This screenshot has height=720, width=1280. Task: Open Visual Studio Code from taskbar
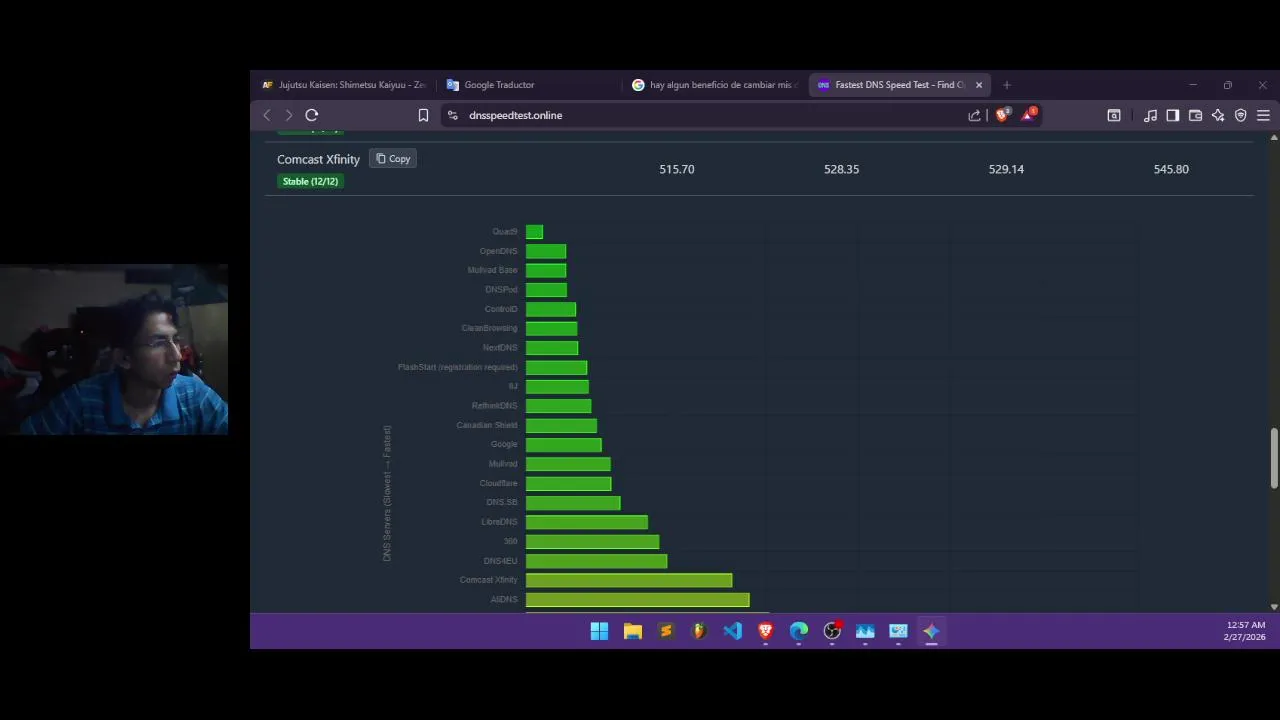(x=733, y=631)
